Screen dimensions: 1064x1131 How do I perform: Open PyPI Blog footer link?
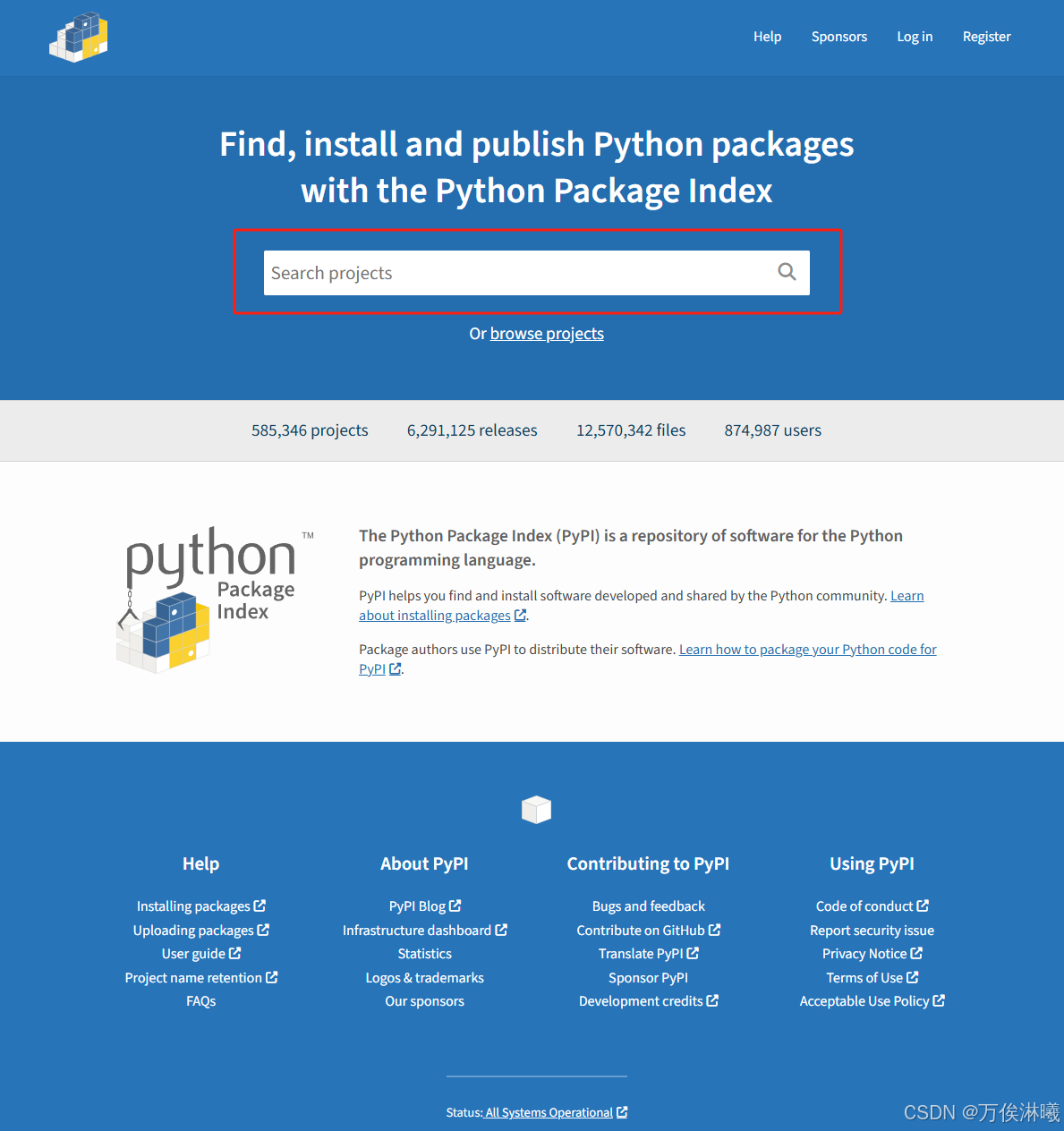click(x=425, y=906)
